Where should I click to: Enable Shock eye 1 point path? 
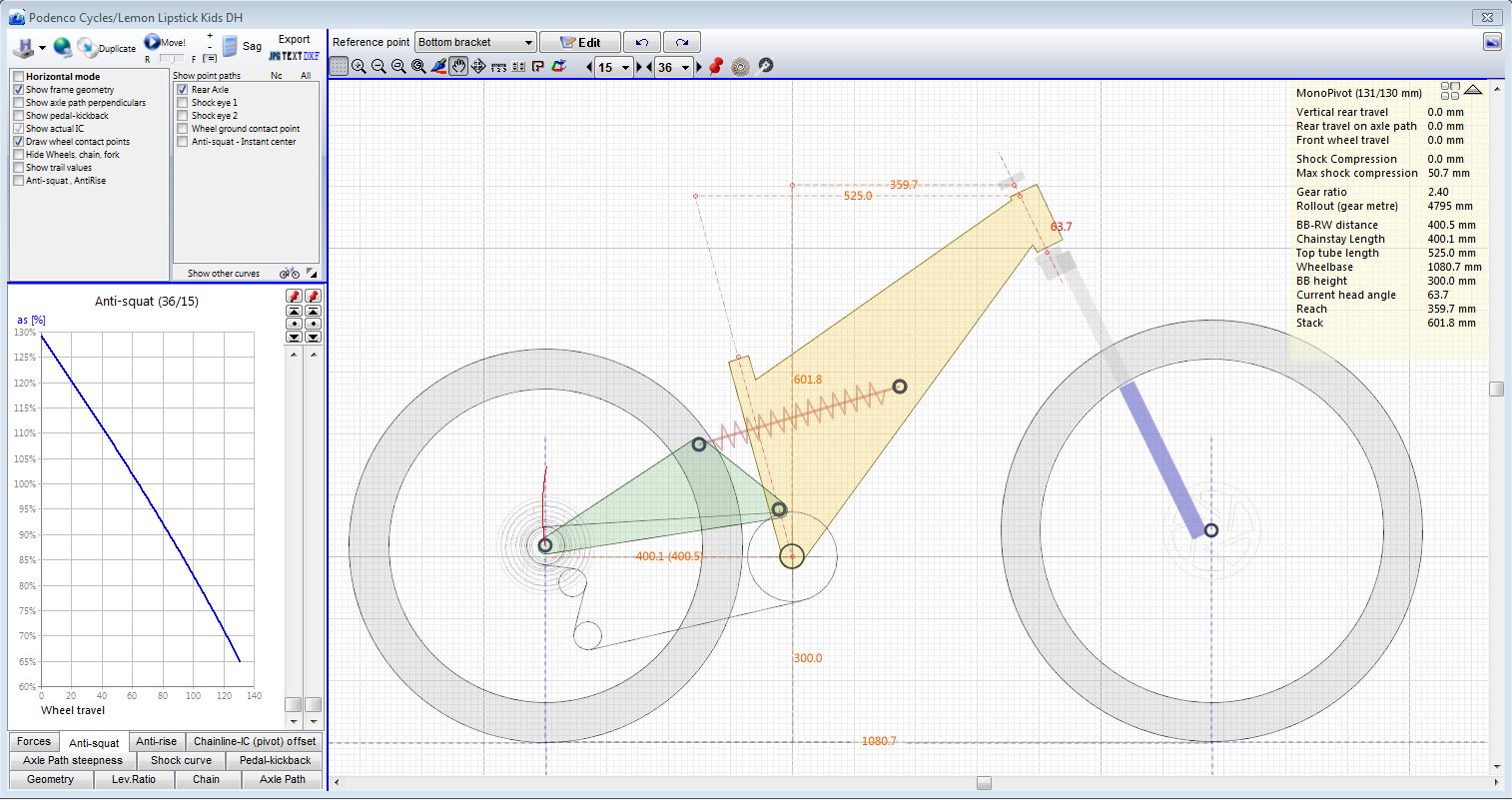pos(183,103)
